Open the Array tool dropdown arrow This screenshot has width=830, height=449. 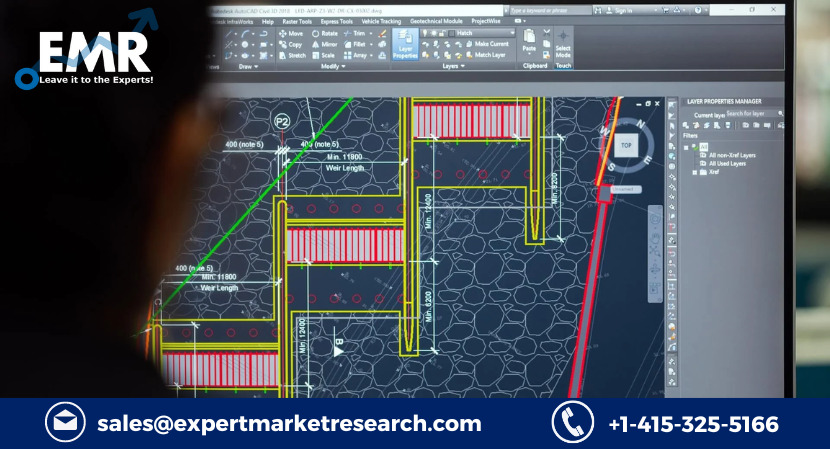371,55
